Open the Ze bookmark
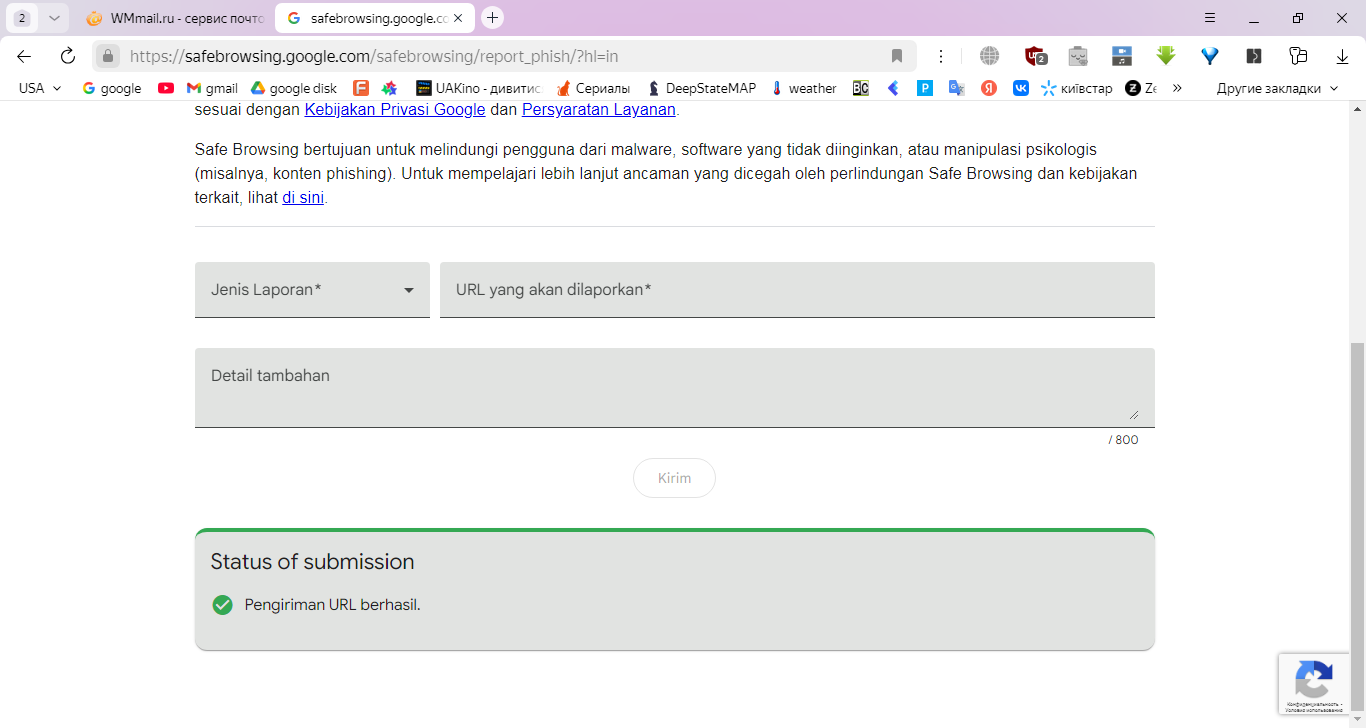This screenshot has height=728, width=1366. coord(1141,88)
